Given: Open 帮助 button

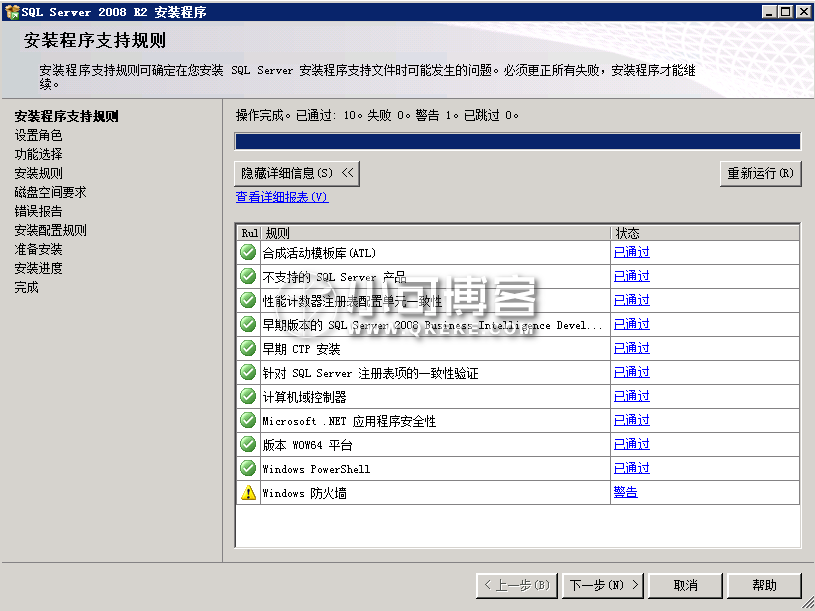Looking at the screenshot, I should pos(764,586).
